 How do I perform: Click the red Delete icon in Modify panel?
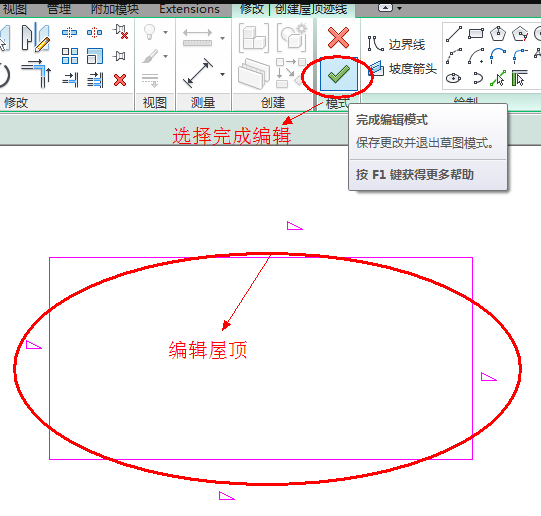tap(120, 80)
